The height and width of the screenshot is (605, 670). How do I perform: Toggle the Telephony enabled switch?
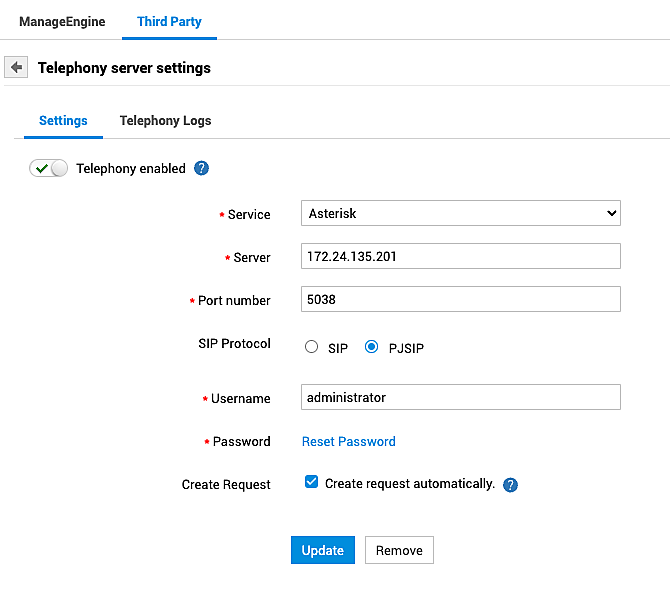[x=49, y=168]
